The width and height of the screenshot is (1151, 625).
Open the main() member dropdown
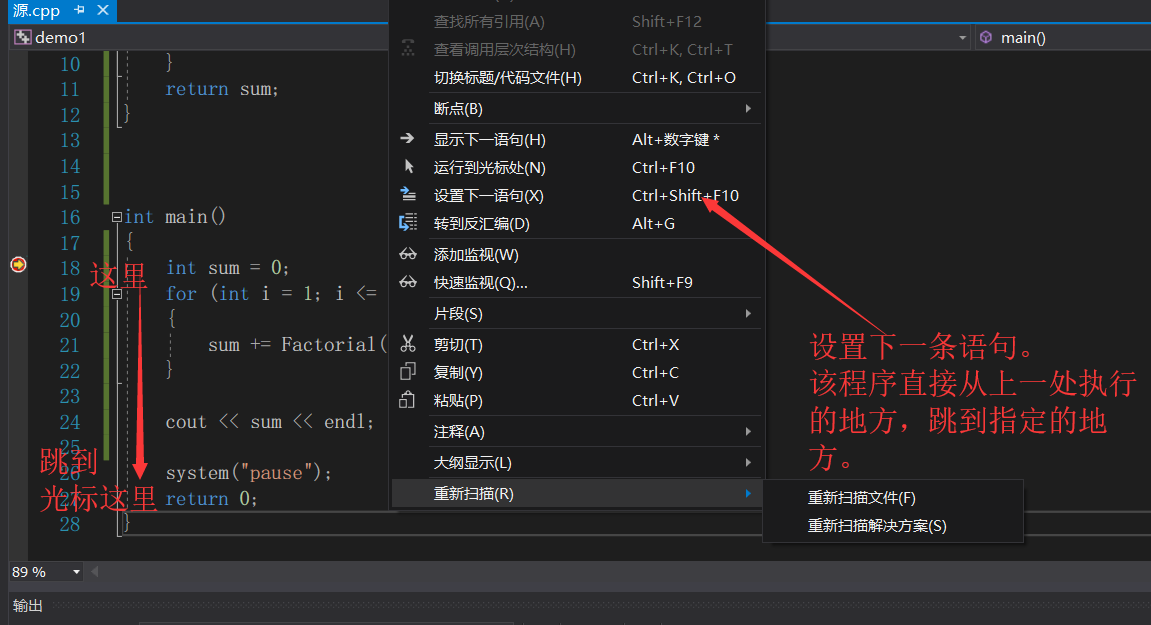click(1062, 37)
